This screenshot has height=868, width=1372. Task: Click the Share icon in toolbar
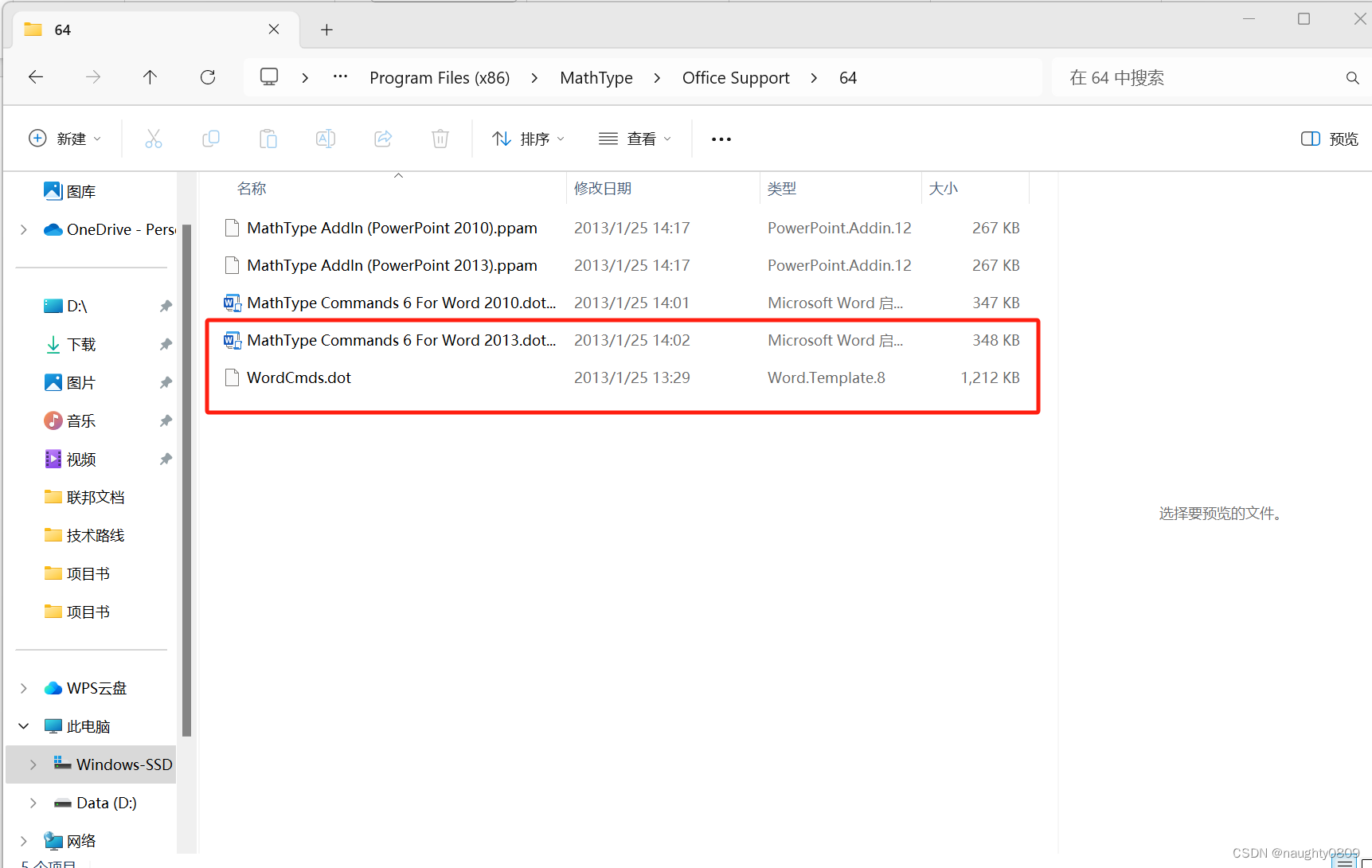(x=383, y=139)
